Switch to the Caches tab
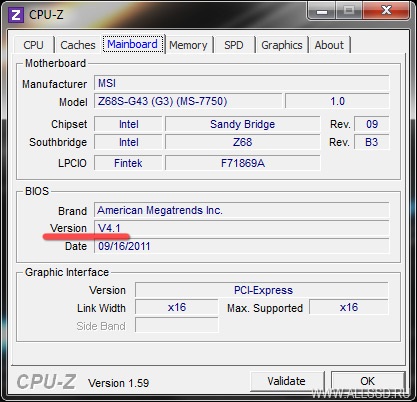This screenshot has width=417, height=402. 78,45
